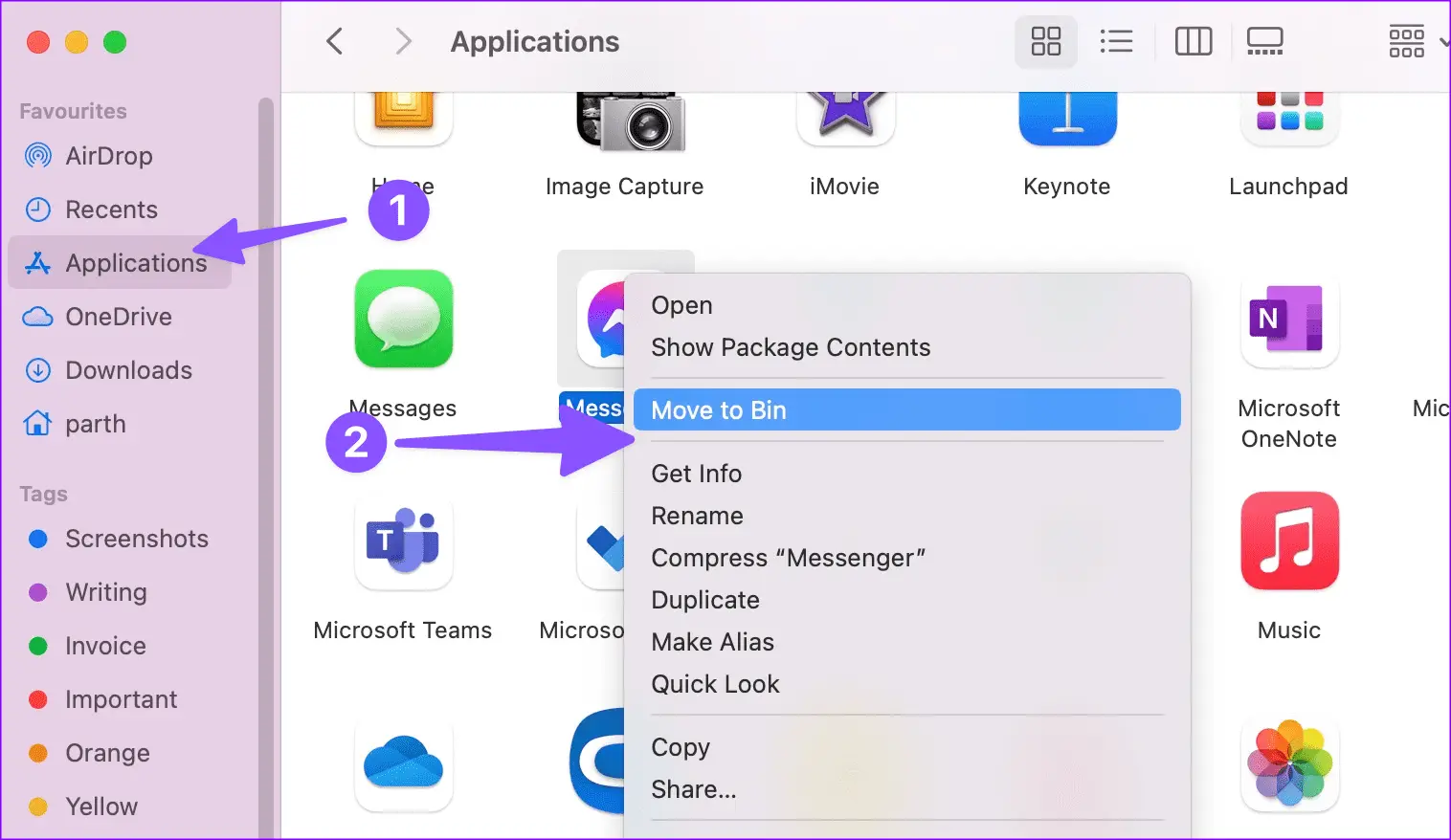Screen dimensions: 1451x840
Task: Choose Share... in the context menu
Action: coord(906,789)
